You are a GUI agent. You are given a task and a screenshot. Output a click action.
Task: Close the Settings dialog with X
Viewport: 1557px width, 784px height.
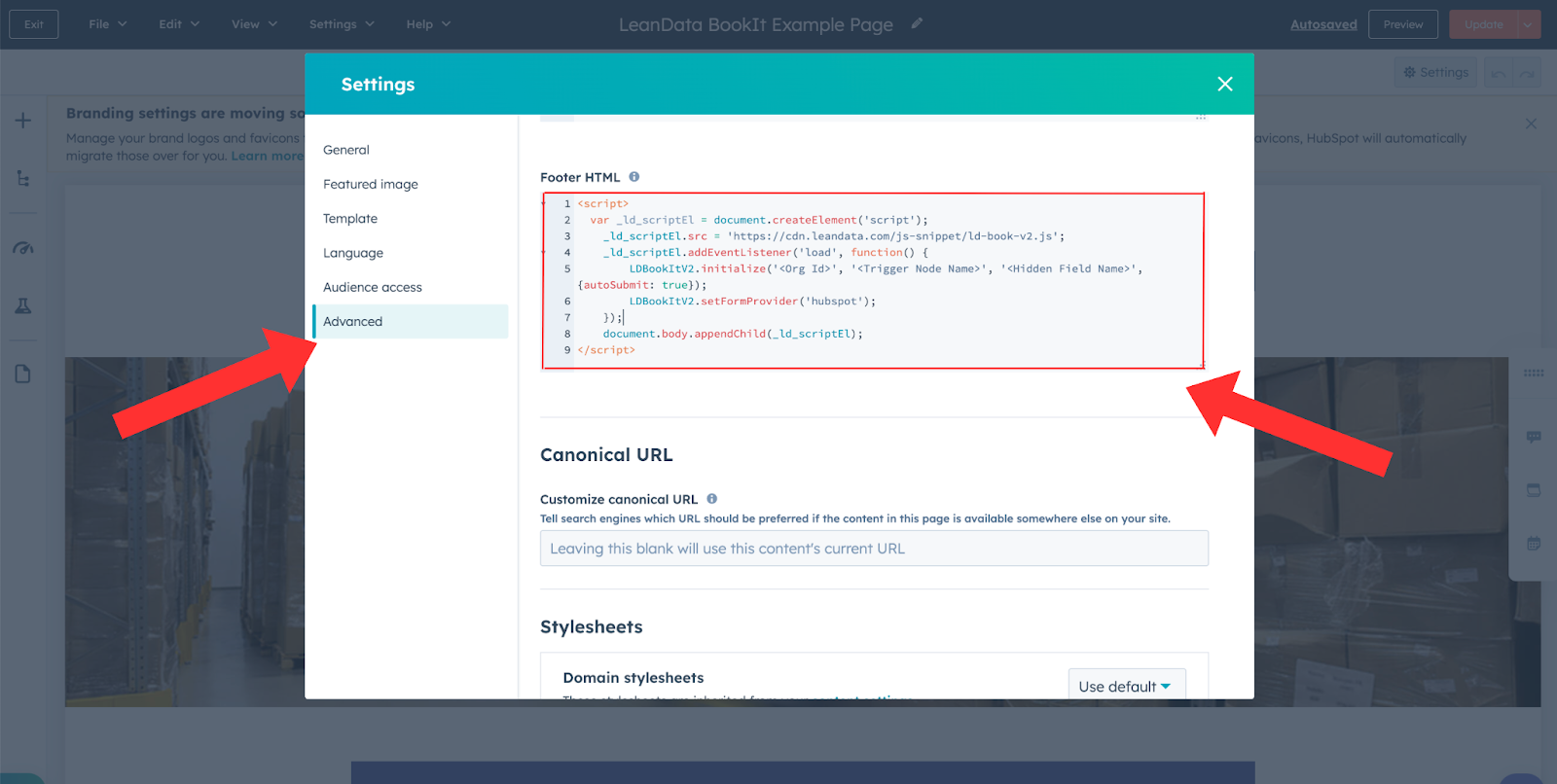click(x=1225, y=85)
